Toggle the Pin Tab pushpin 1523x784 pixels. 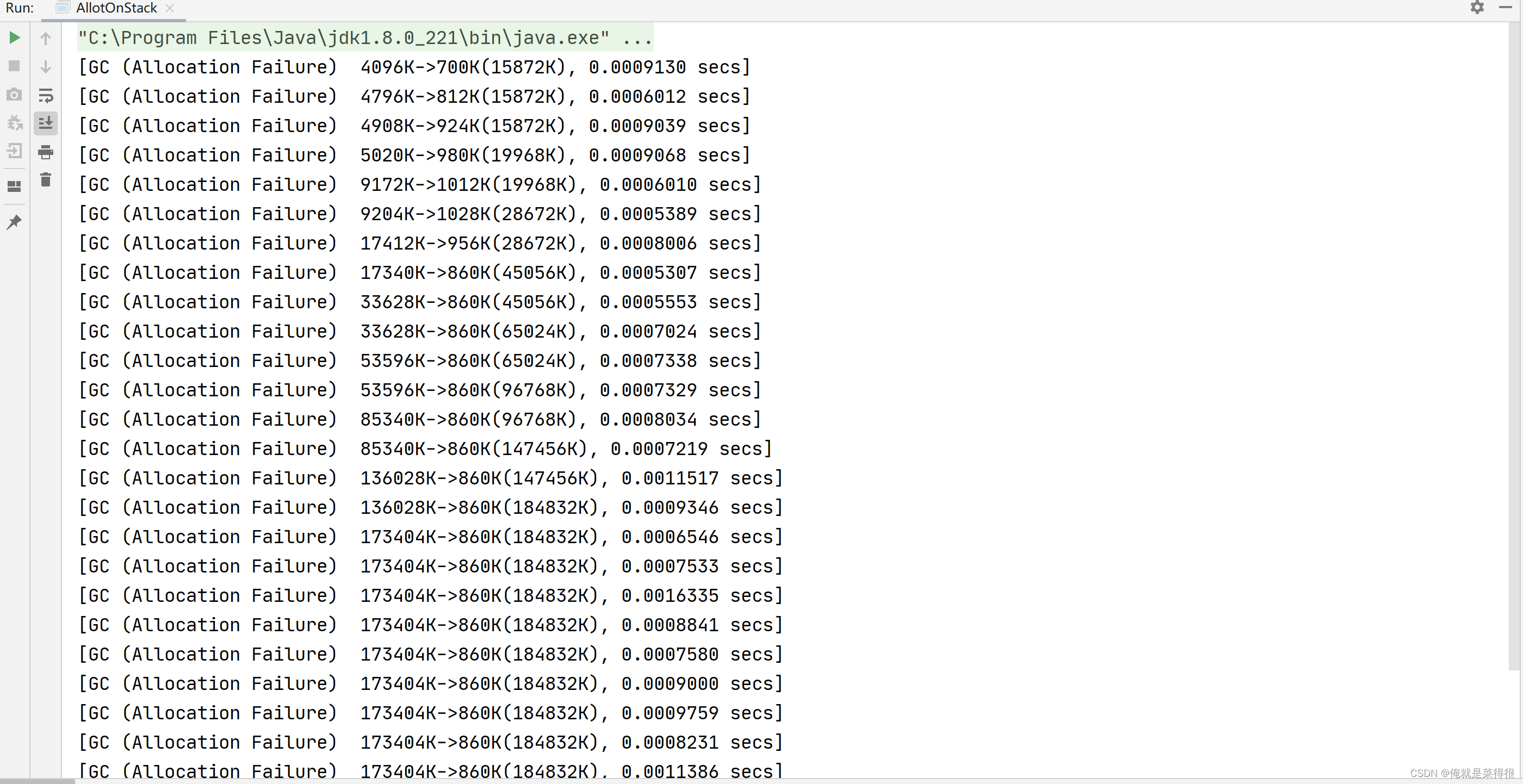15,222
